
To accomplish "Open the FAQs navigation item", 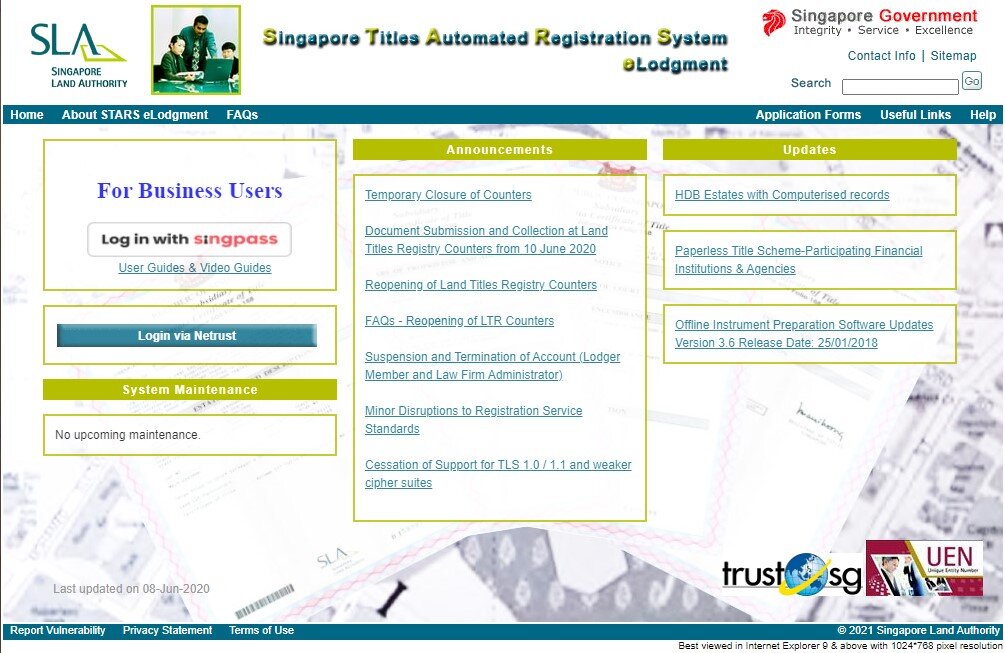I will click(242, 115).
